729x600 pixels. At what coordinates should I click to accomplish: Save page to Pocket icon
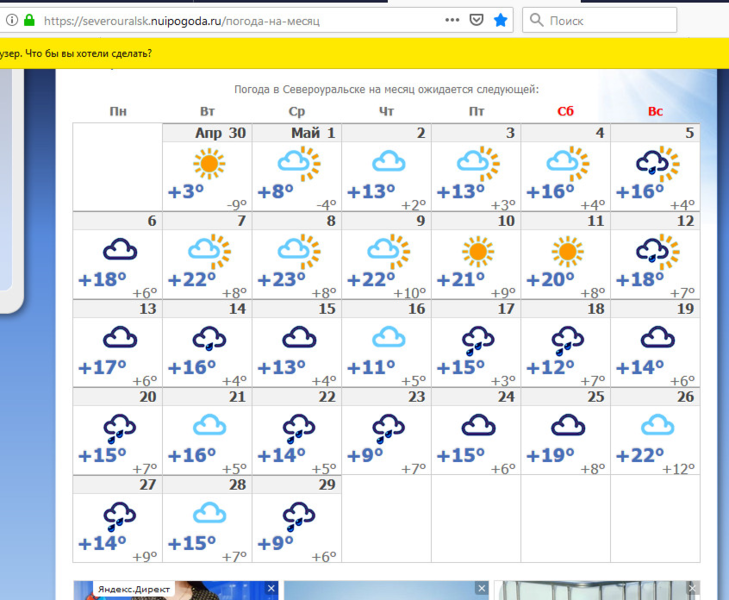click(x=477, y=20)
